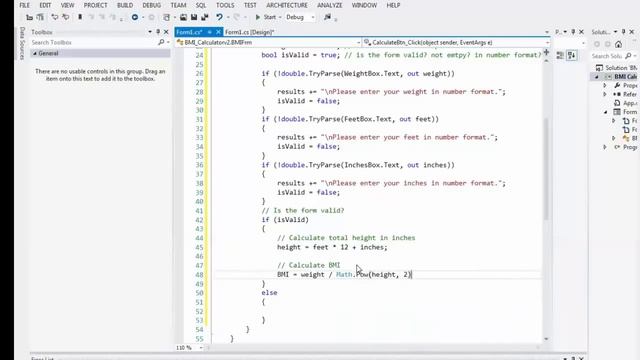Open the ARCHITECTURE menu
The image size is (640, 360).
287,5
